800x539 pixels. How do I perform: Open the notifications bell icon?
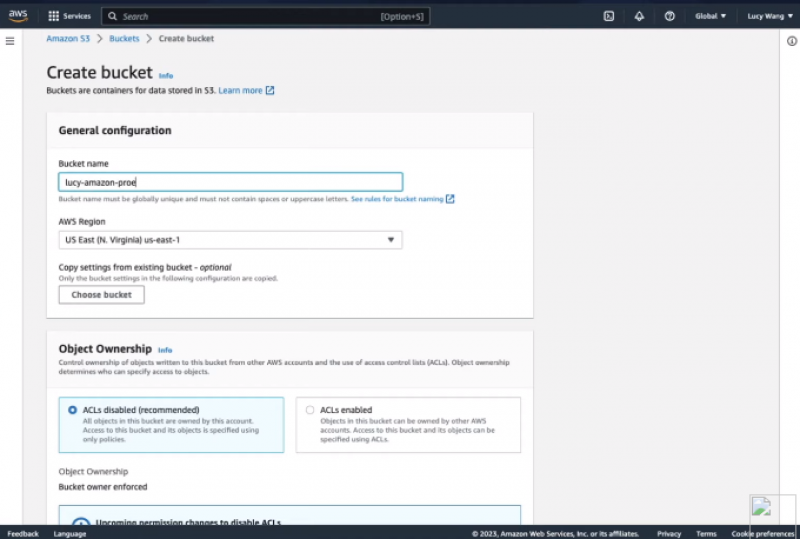639,16
